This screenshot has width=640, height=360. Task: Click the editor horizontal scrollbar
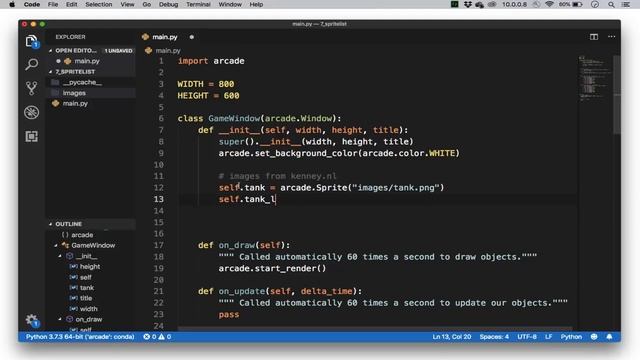(x=375, y=329)
